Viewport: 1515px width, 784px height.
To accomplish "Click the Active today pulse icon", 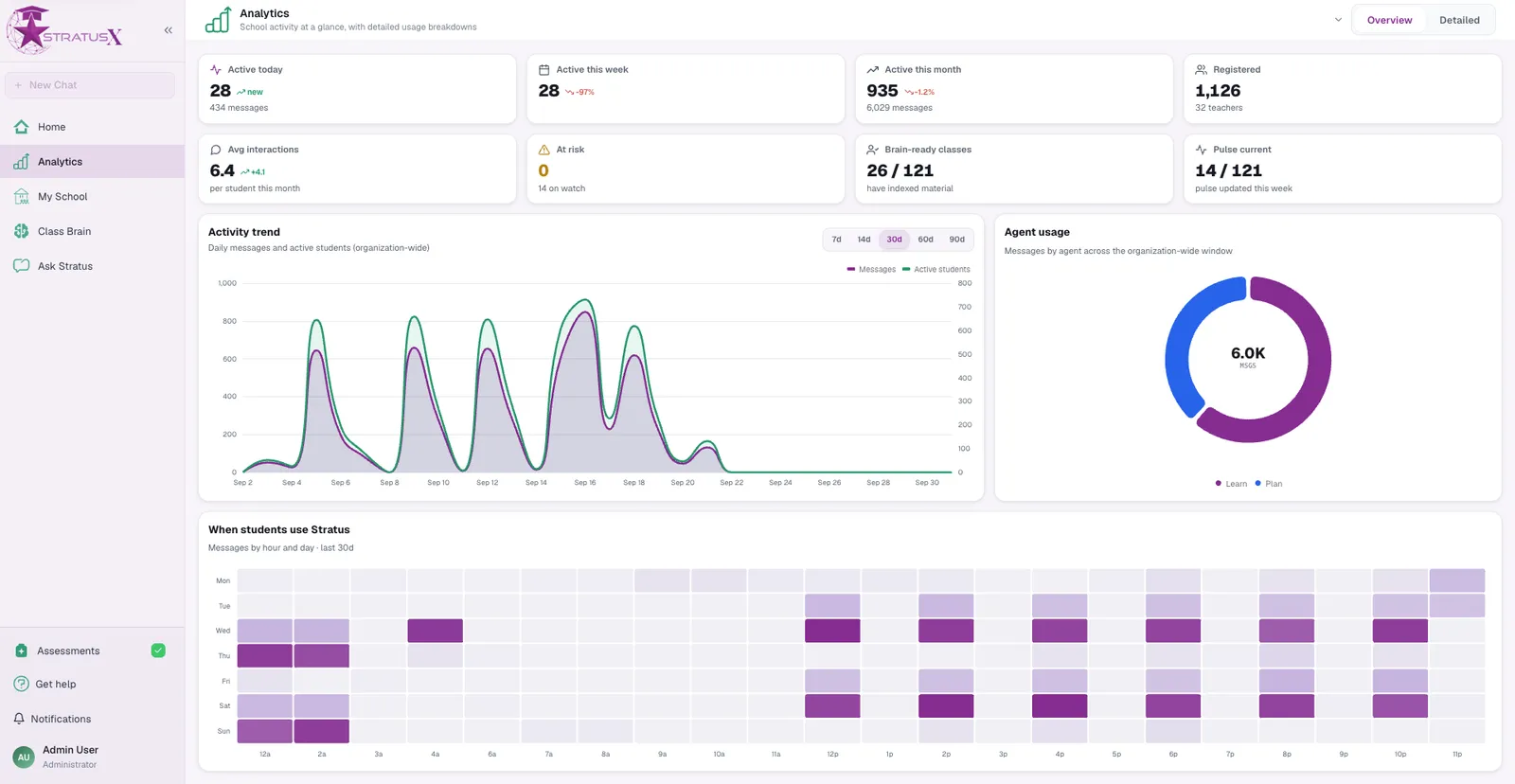I will coord(216,70).
